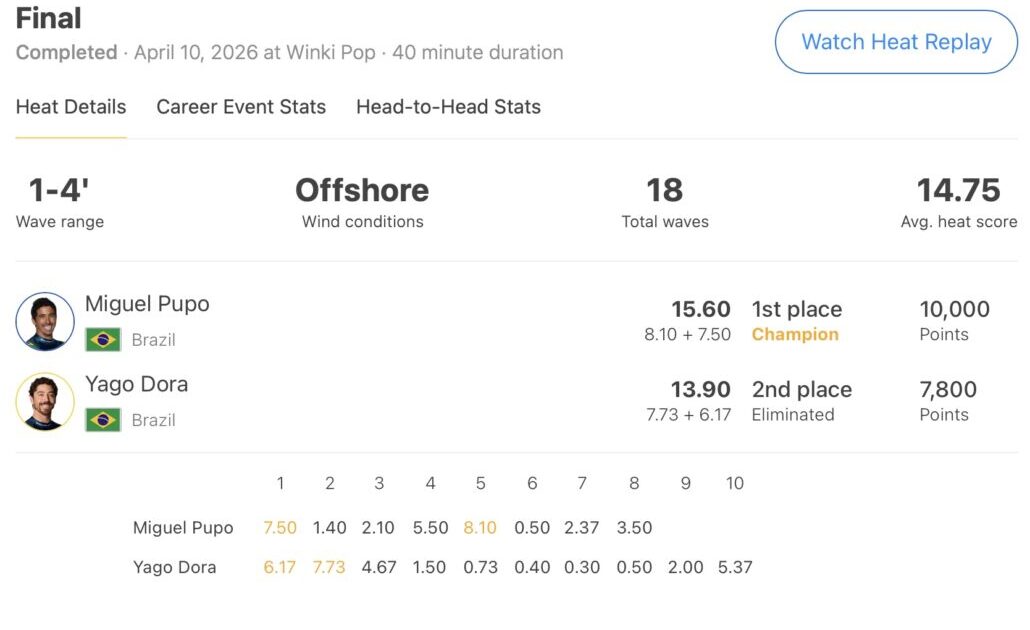The image size is (1030, 630).
Task: Click Yago Dora's profile photo
Action: [45, 401]
